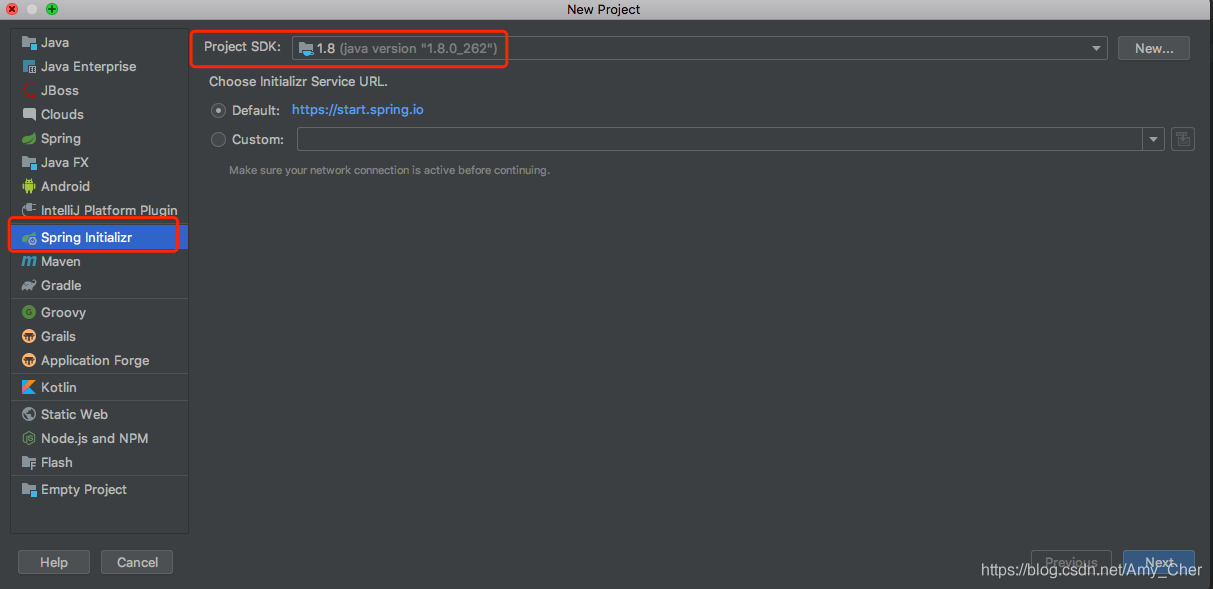Click the Help button
The height and width of the screenshot is (589, 1213).
coord(54,562)
